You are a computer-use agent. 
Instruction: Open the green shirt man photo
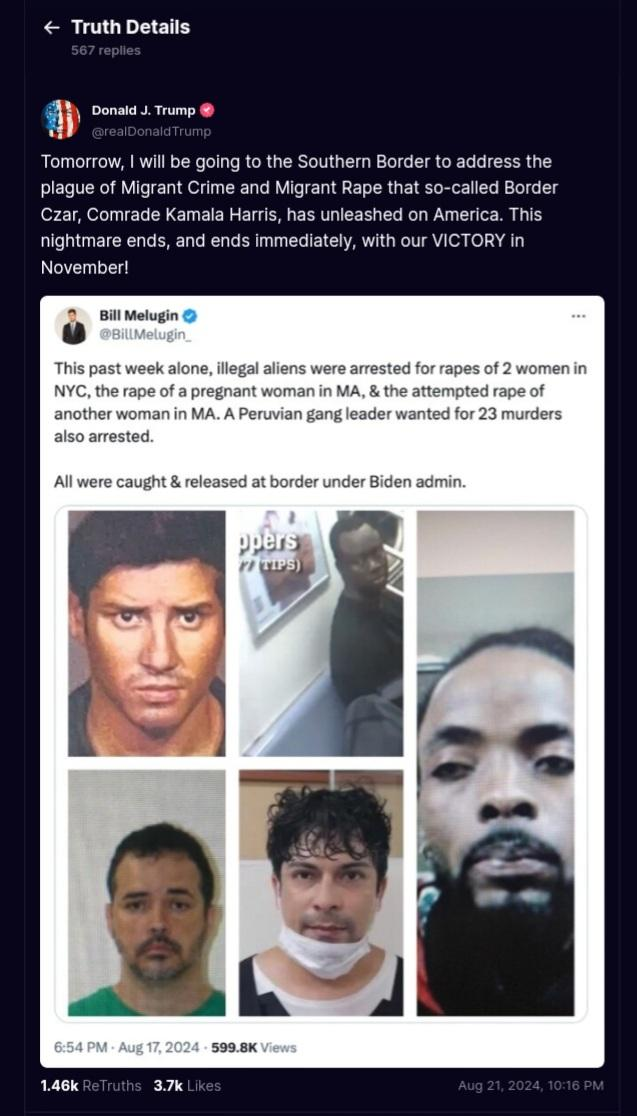pos(147,893)
